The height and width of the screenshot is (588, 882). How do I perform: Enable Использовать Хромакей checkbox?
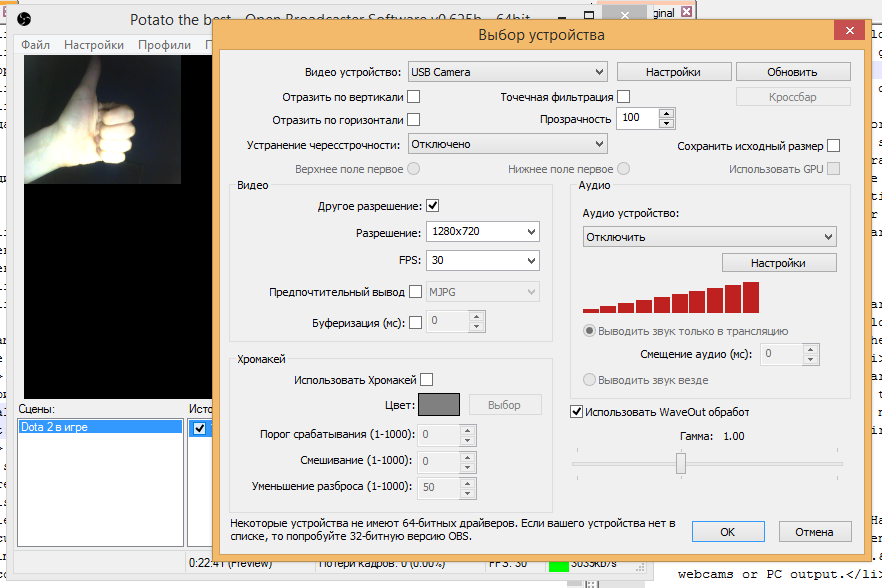click(x=427, y=380)
